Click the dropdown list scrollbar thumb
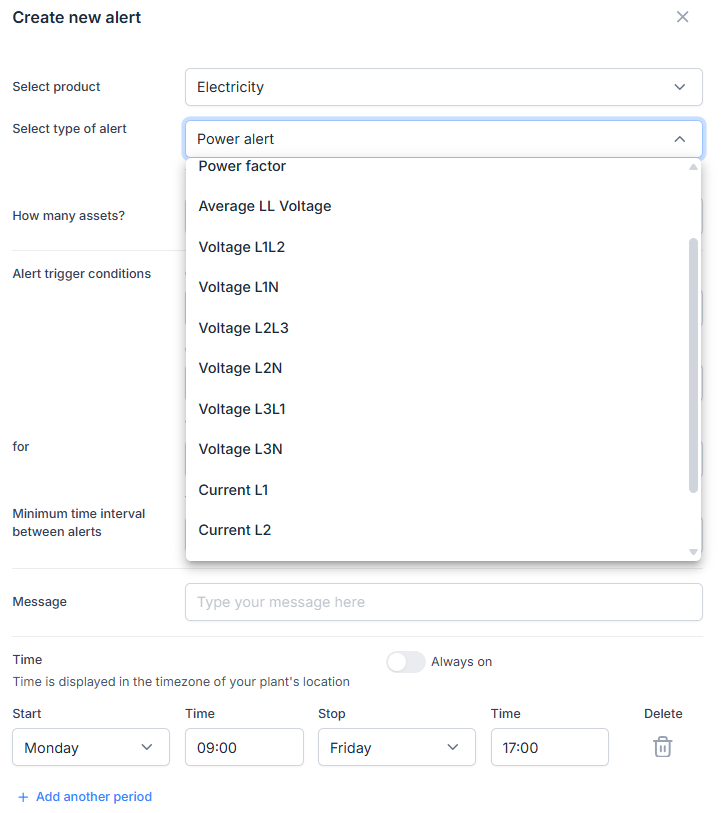Image resolution: width=721 pixels, height=813 pixels. point(693,365)
